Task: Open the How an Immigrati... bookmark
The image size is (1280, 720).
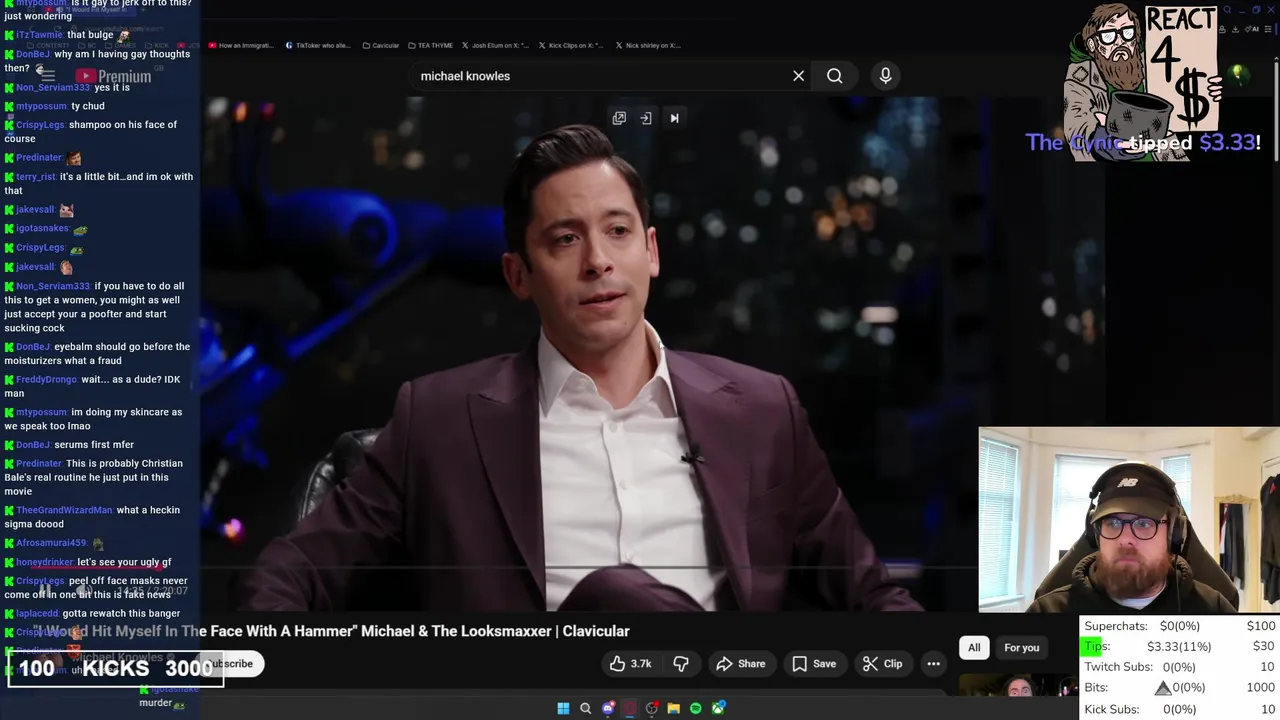Action: pos(240,45)
